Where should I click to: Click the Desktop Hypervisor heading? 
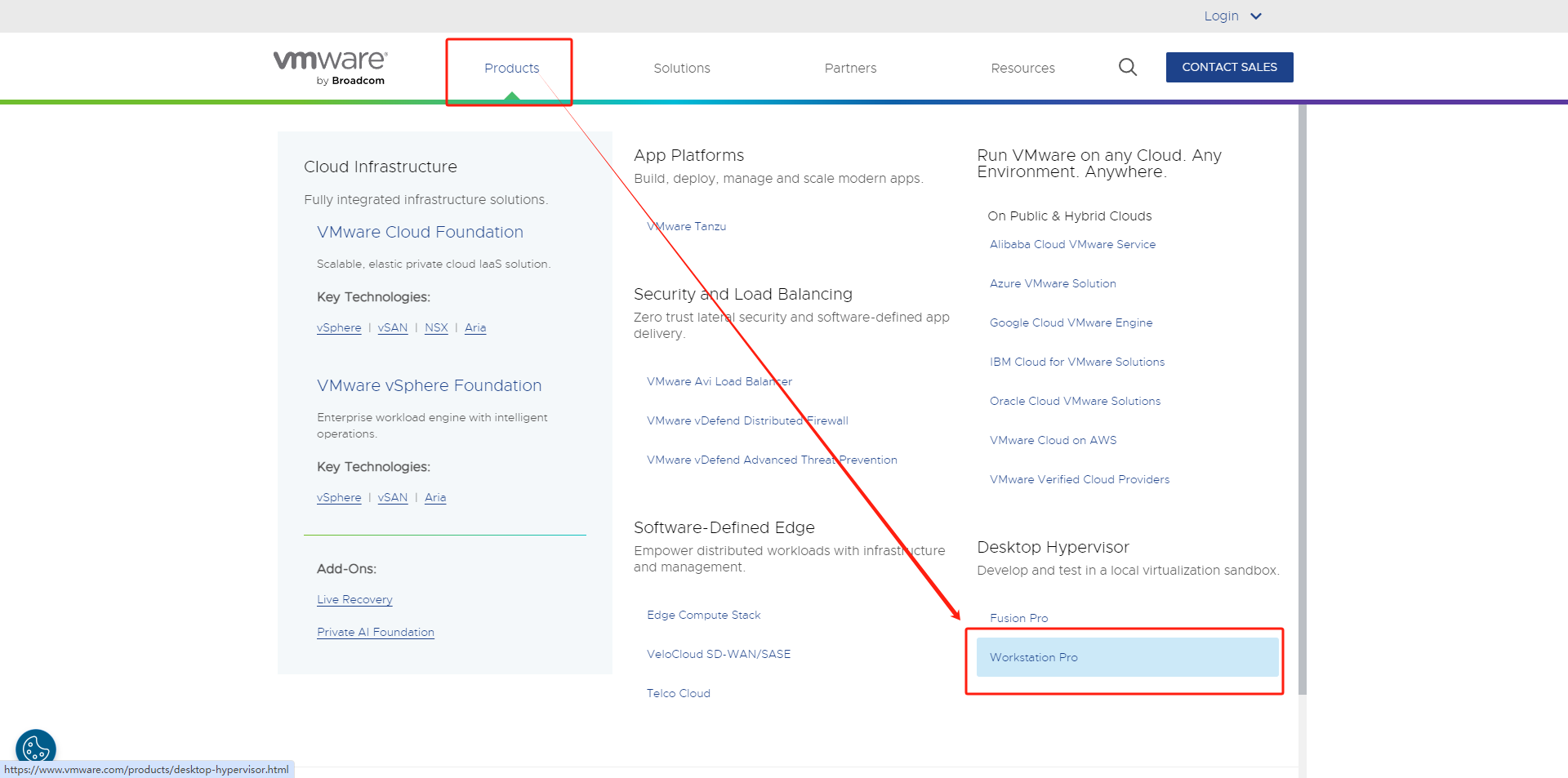(1053, 547)
